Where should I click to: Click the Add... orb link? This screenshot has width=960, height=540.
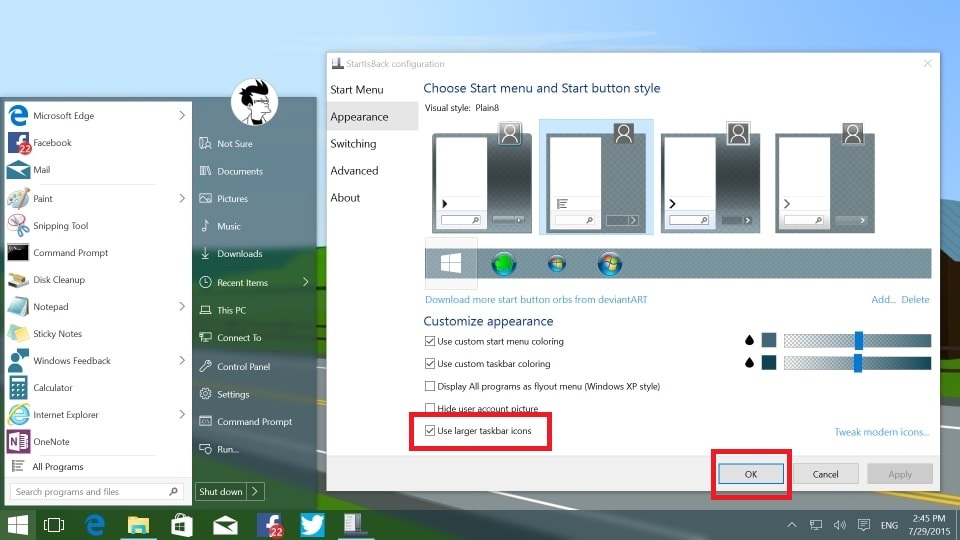coord(883,299)
